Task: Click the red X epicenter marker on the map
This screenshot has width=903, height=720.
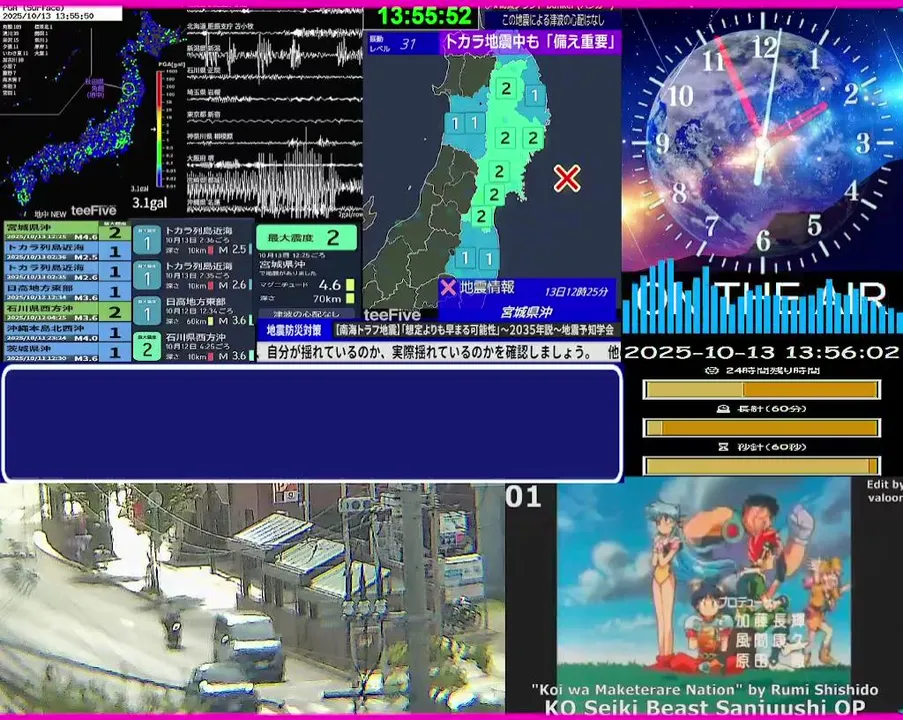Action: click(567, 178)
